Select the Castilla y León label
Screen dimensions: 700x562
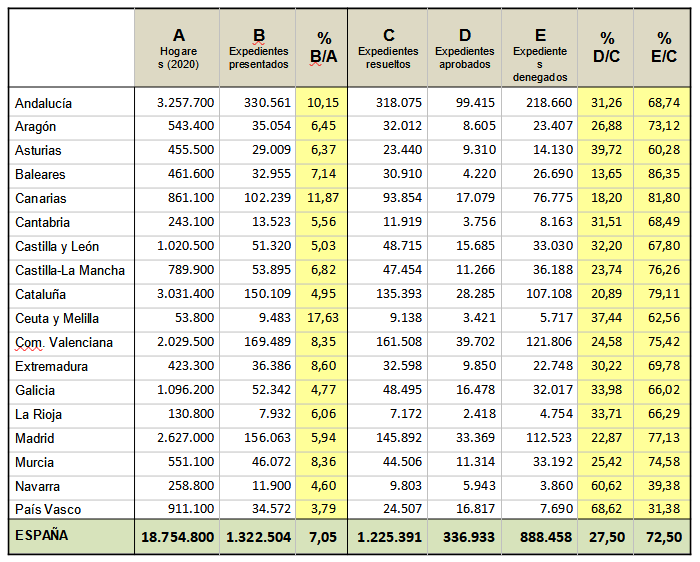tap(57, 246)
